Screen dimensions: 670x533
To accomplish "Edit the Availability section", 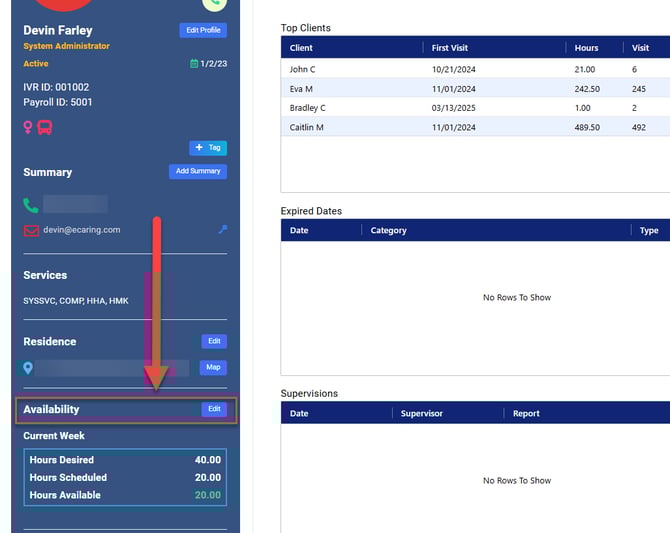I will 213,409.
